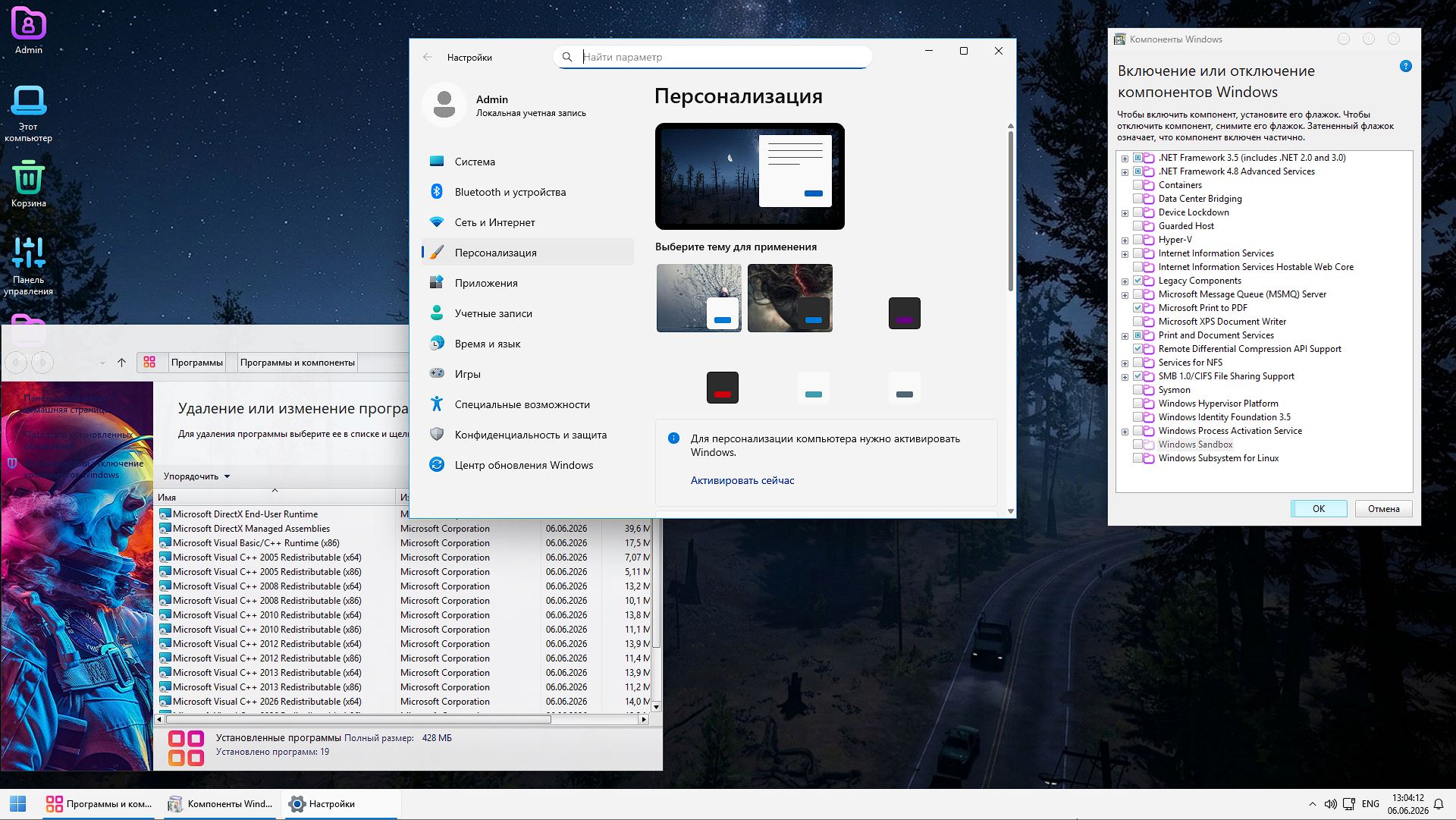This screenshot has height=820, width=1456.
Task: Expand .NET Framework 4.8 Advanced Services node
Action: pos(1125,172)
